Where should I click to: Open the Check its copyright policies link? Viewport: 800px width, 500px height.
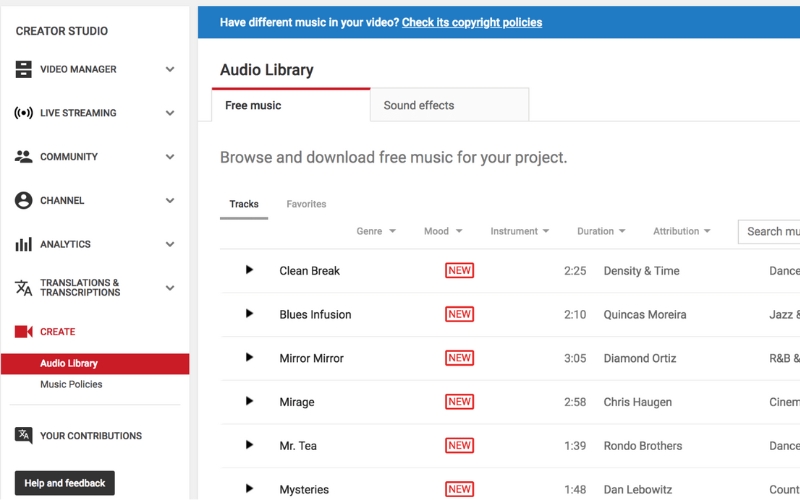(x=472, y=22)
